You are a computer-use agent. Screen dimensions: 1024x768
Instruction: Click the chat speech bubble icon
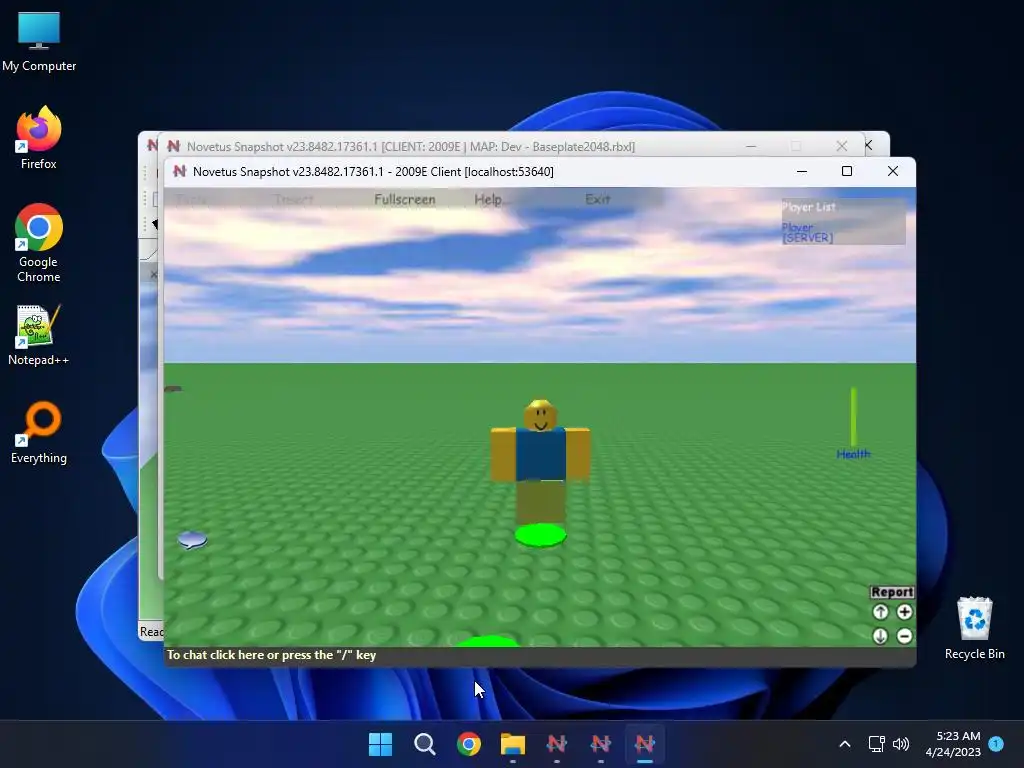pyautogui.click(x=192, y=540)
